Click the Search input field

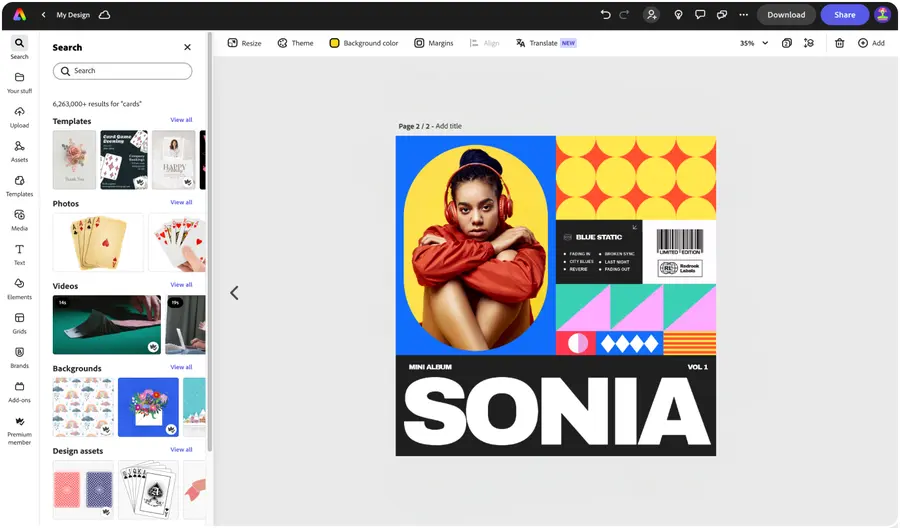pos(122,71)
